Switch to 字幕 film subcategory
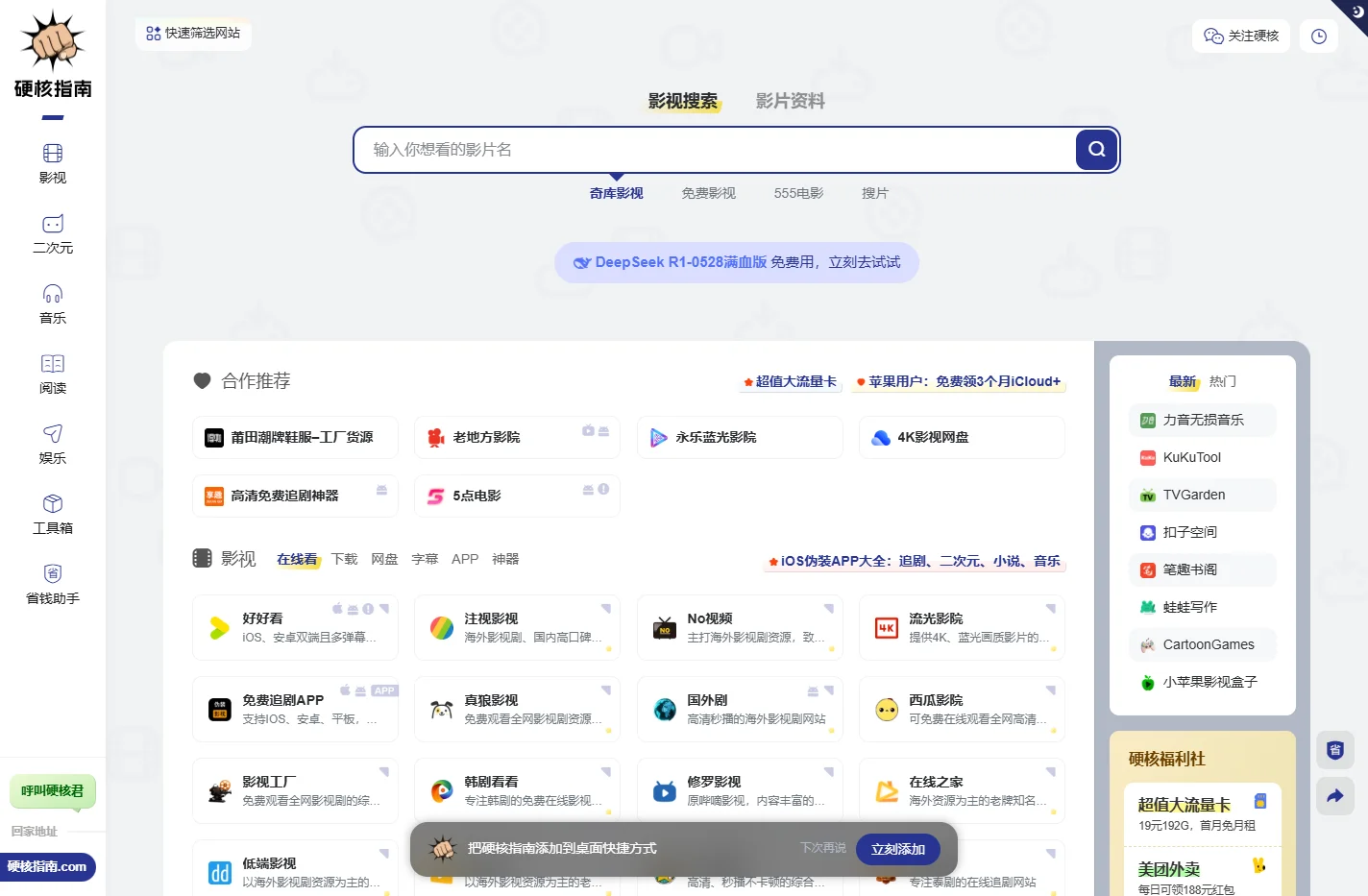1368x896 pixels. (425, 559)
